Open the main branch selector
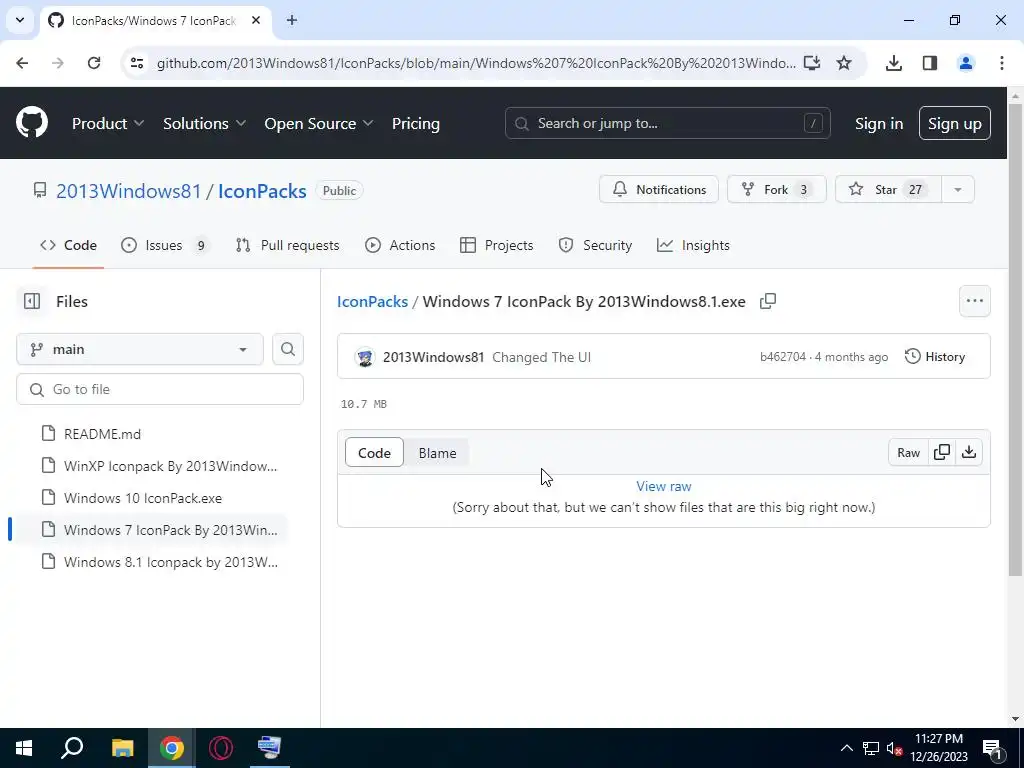This screenshot has width=1024, height=768. coord(140,349)
